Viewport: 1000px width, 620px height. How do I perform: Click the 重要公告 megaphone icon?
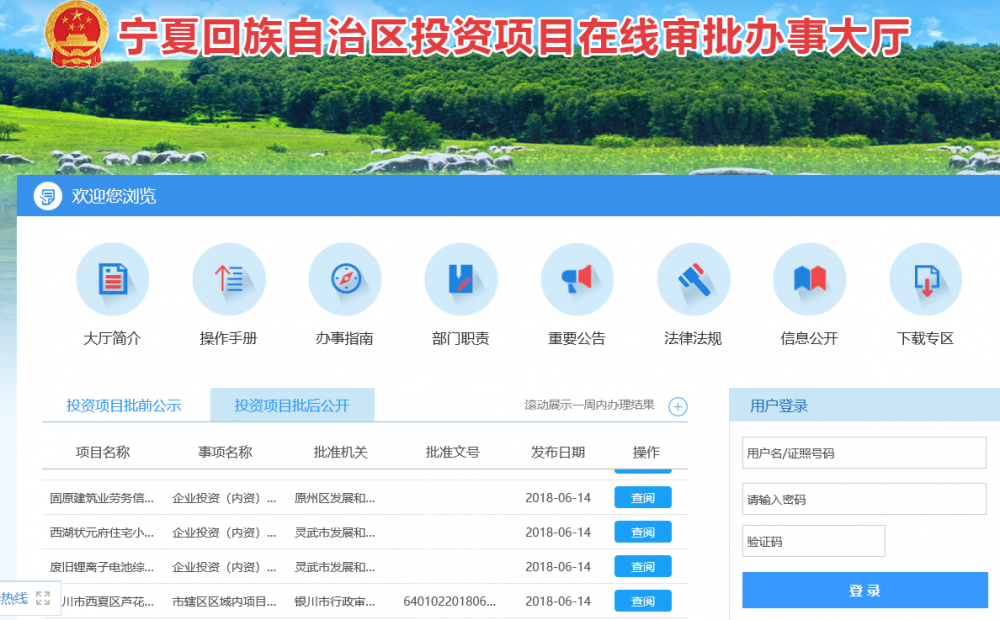(577, 279)
